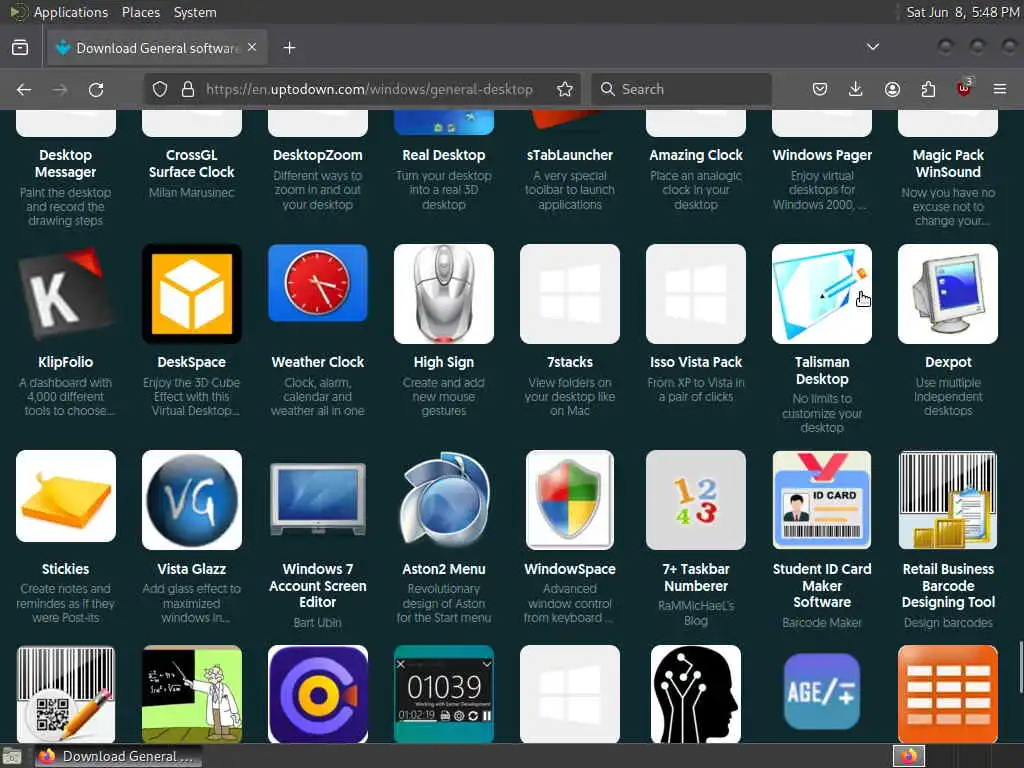
Task: Open Firefox account menu
Action: 892,89
